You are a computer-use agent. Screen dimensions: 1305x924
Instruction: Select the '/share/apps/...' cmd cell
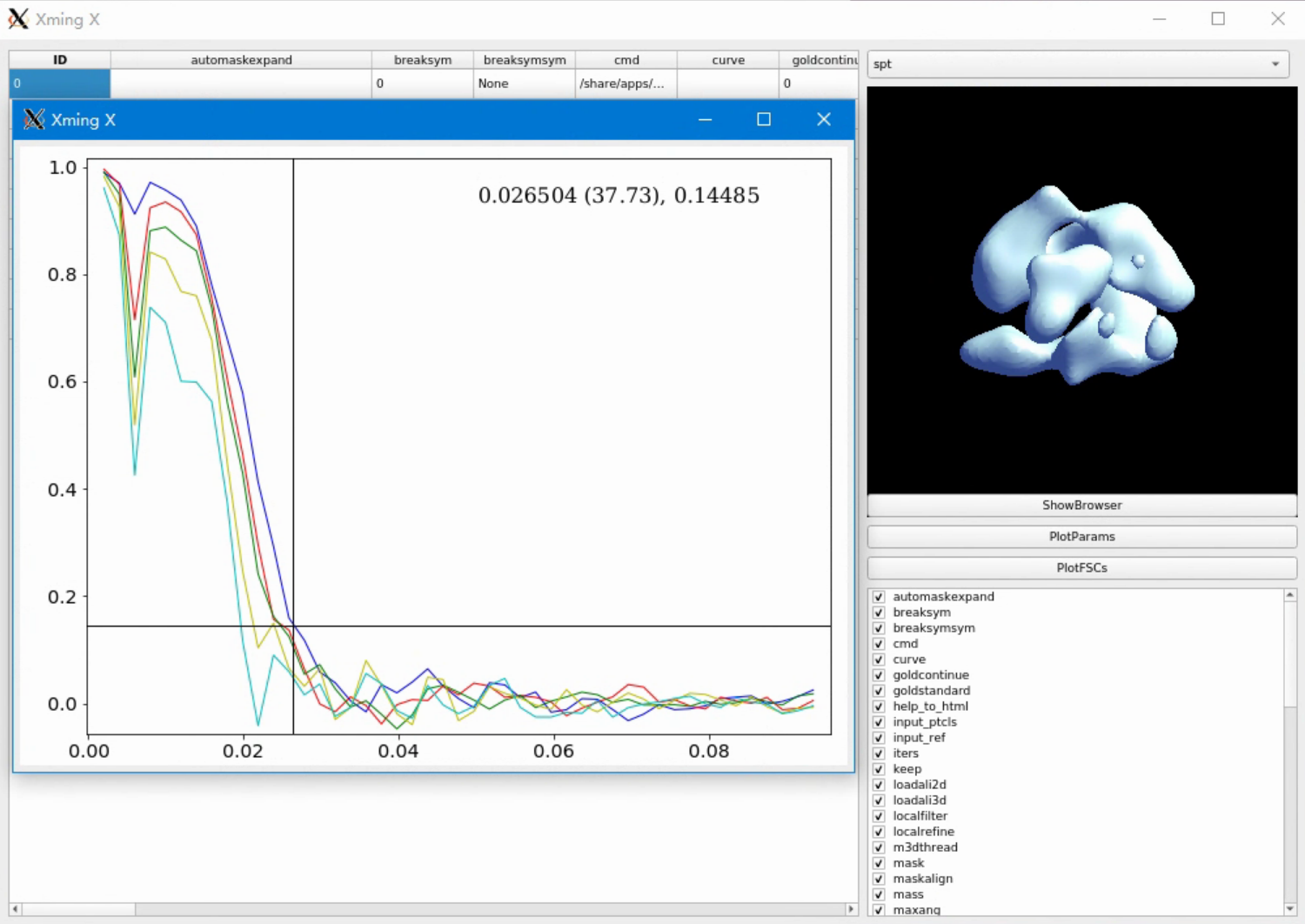(x=626, y=84)
